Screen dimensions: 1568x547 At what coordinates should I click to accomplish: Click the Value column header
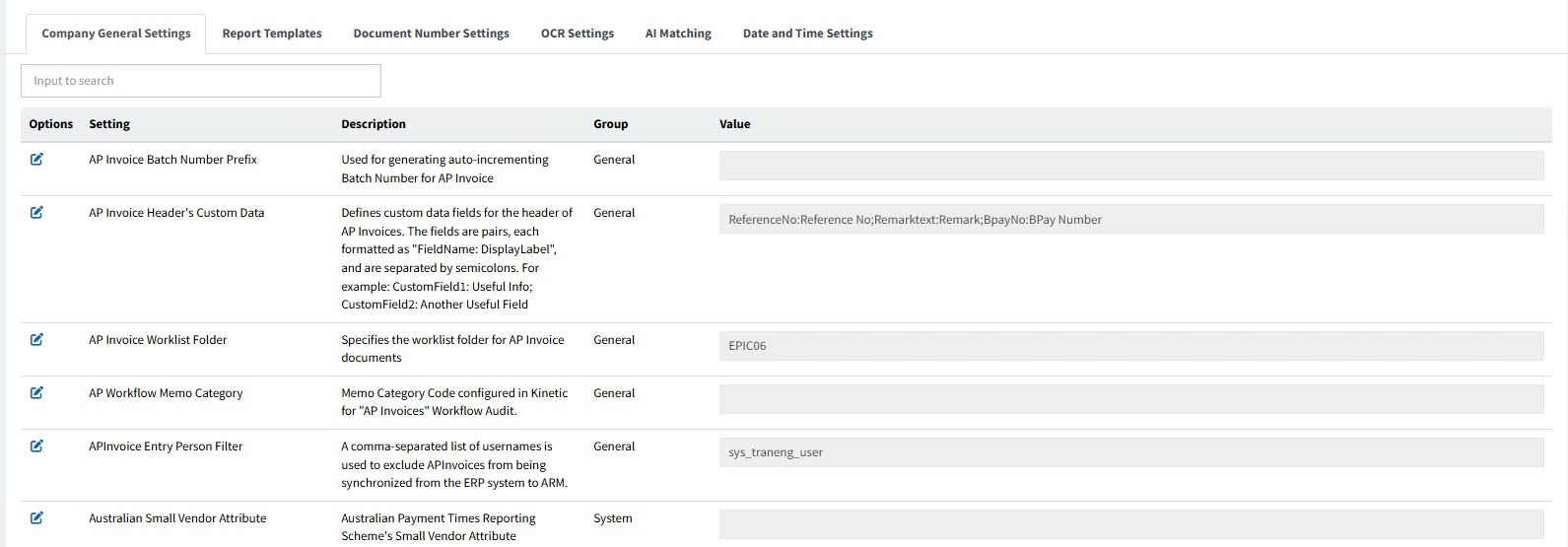tap(734, 124)
